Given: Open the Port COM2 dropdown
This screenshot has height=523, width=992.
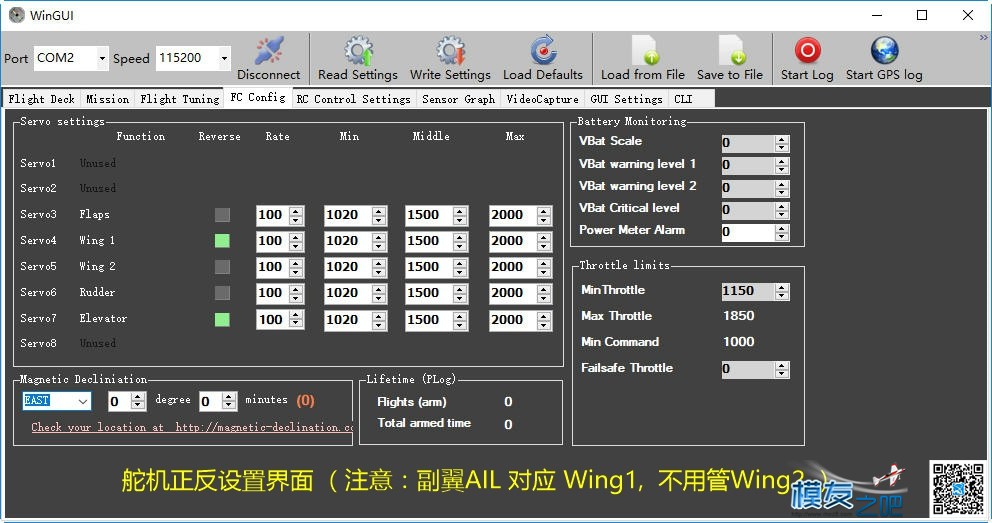Looking at the screenshot, I should [102, 59].
